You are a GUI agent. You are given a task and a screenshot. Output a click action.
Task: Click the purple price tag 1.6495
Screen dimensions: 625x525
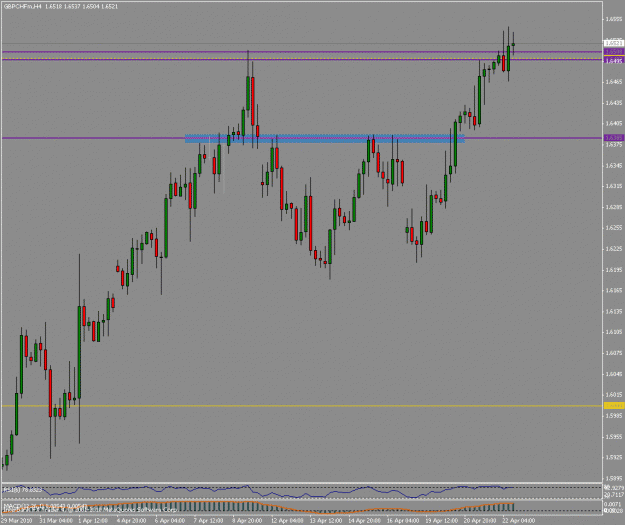tap(614, 61)
